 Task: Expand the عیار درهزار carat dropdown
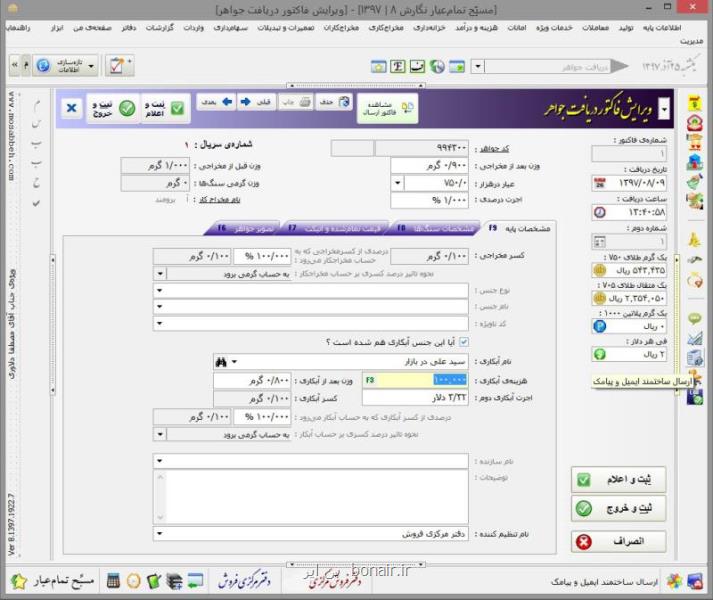point(398,183)
